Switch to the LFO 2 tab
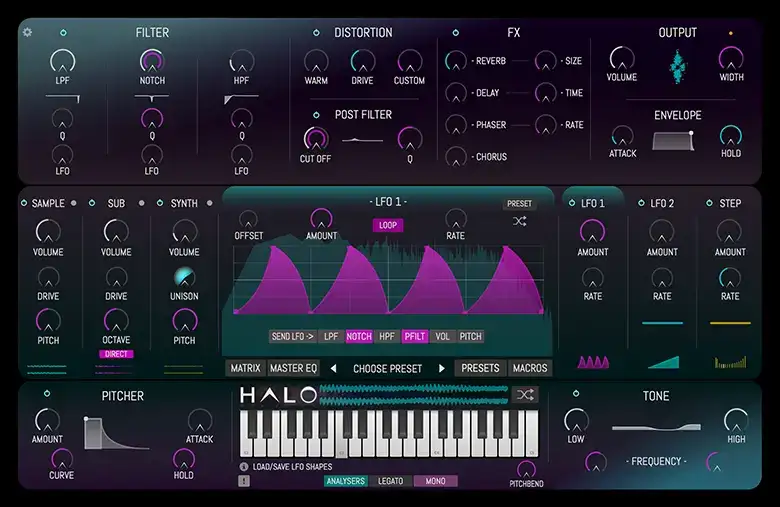The width and height of the screenshot is (780, 507). click(x=662, y=203)
